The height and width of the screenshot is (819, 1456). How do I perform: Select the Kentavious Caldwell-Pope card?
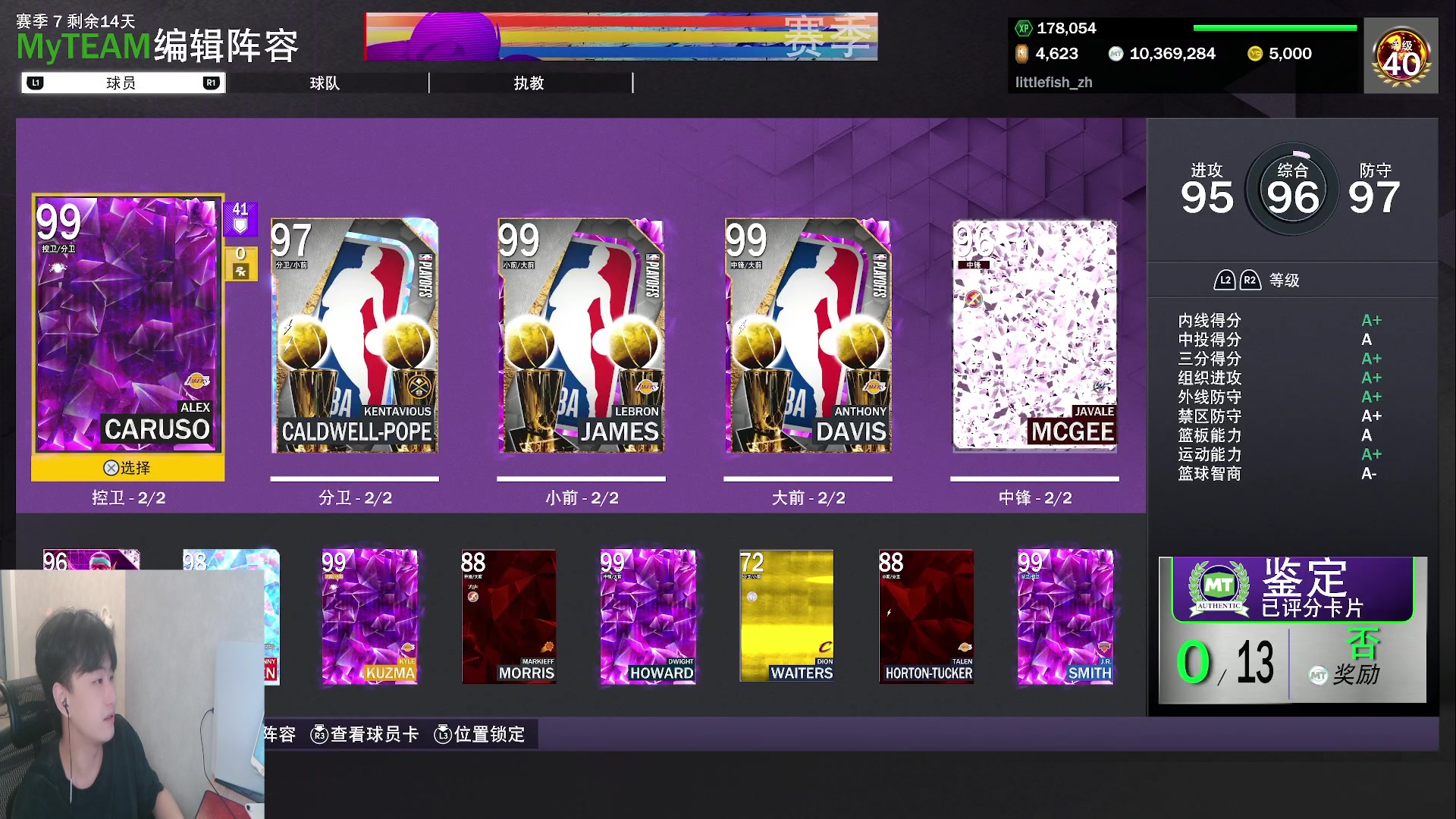355,336
